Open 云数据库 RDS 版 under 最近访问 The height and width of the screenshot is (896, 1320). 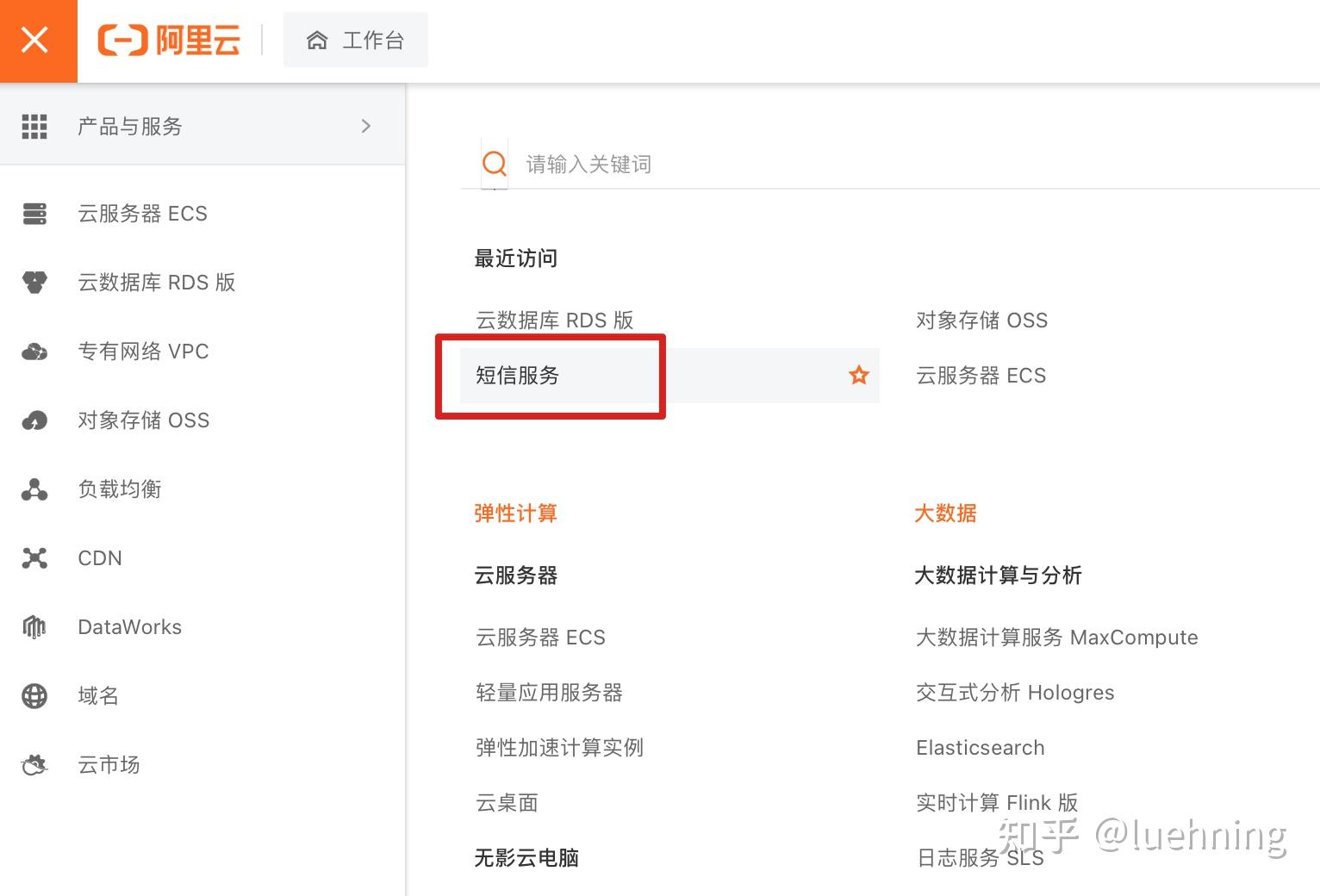coord(555,320)
